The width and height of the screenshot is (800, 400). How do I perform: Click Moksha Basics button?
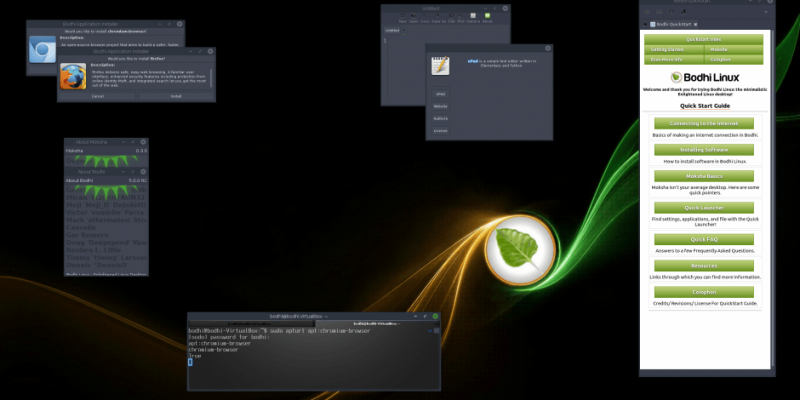(x=704, y=176)
